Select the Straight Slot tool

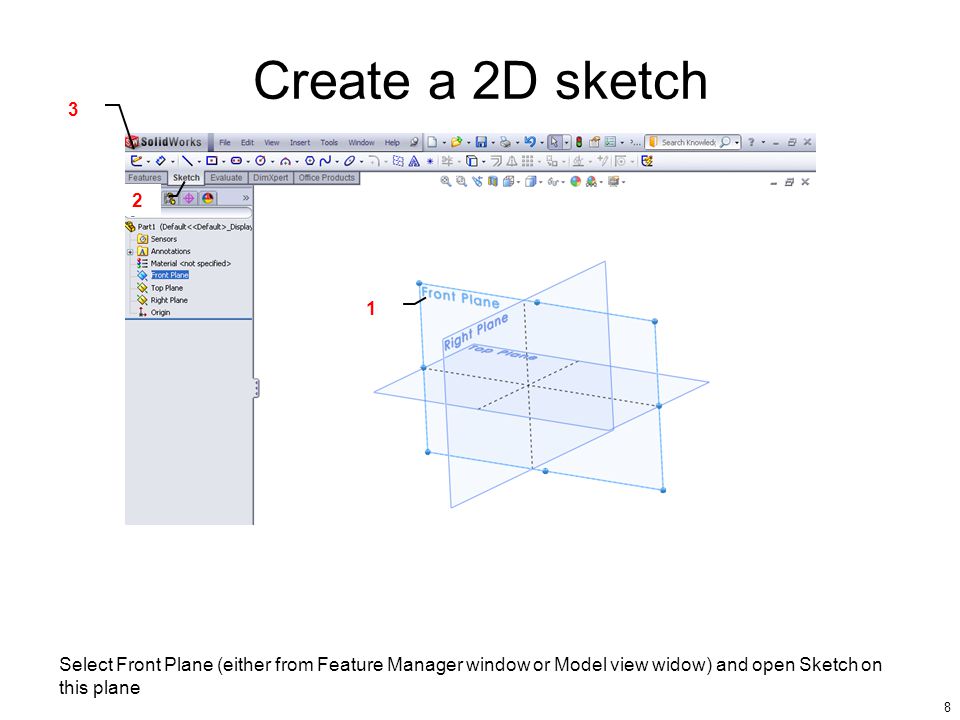[236, 161]
